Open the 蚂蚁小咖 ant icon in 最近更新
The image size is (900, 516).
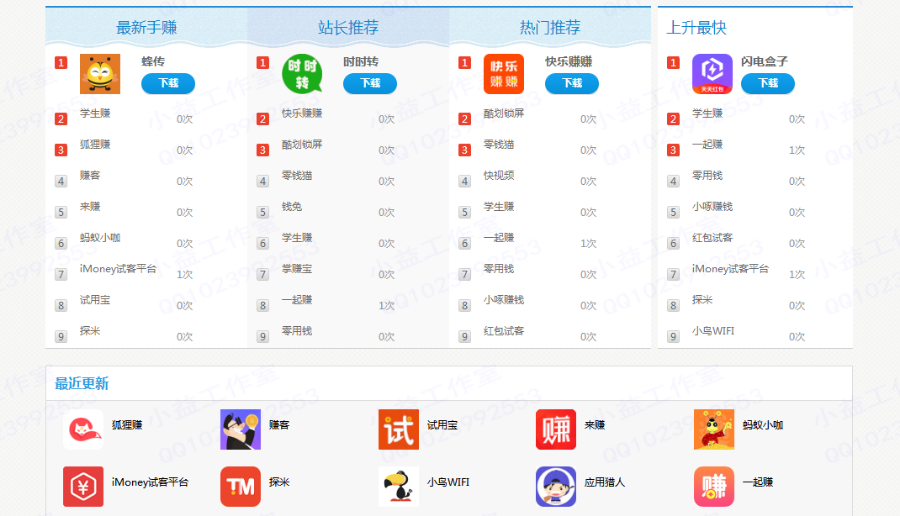pos(713,429)
